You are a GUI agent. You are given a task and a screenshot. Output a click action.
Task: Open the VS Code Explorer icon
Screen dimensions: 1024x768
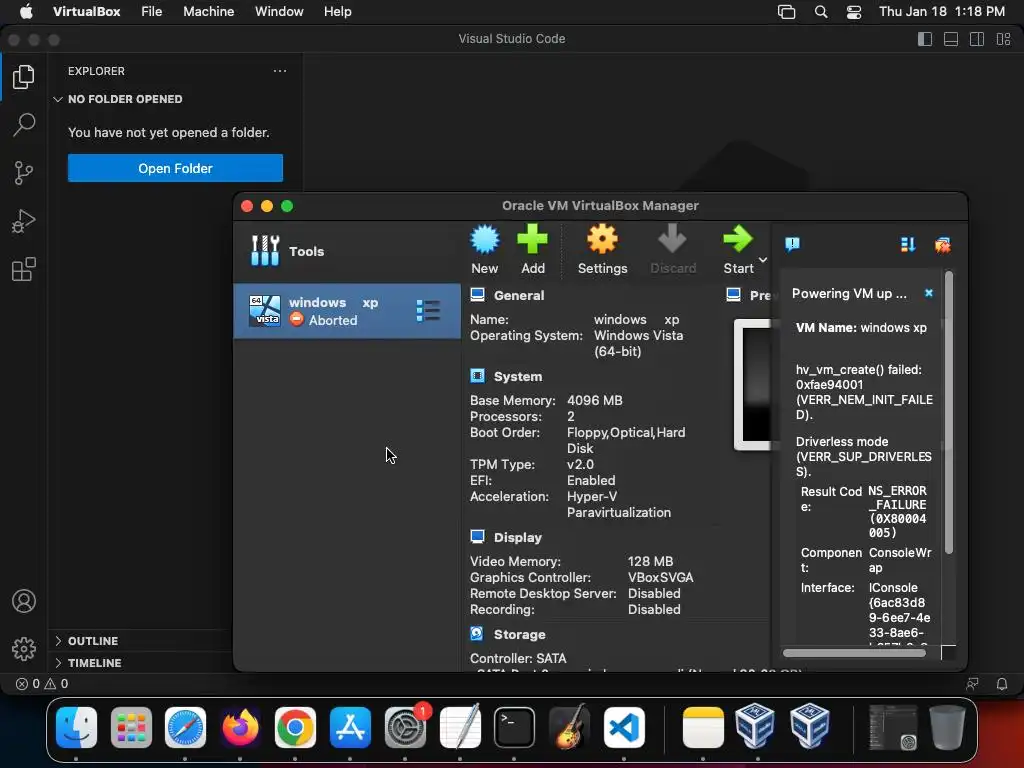[24, 77]
